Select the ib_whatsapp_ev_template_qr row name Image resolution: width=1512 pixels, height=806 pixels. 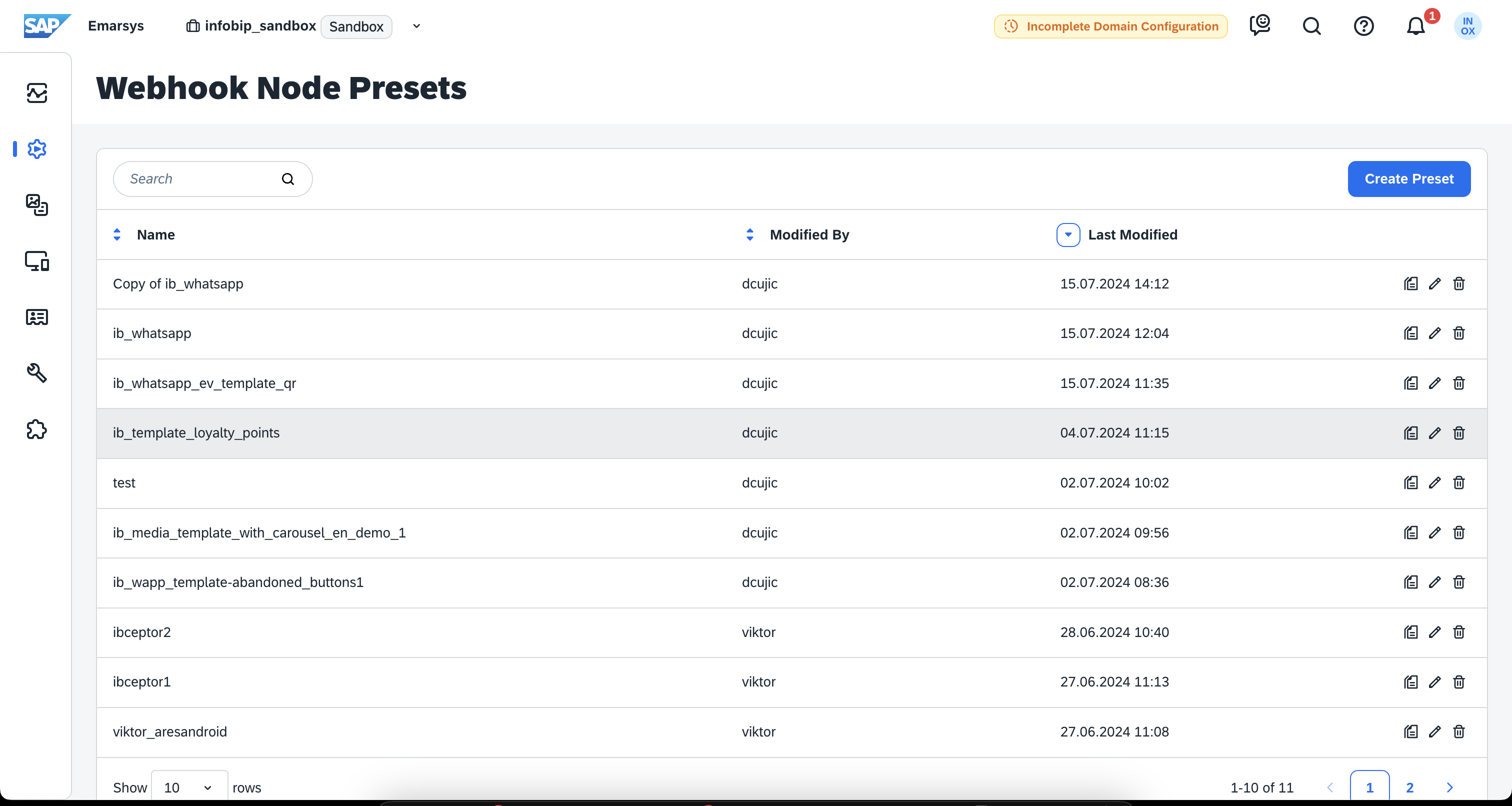click(x=204, y=383)
